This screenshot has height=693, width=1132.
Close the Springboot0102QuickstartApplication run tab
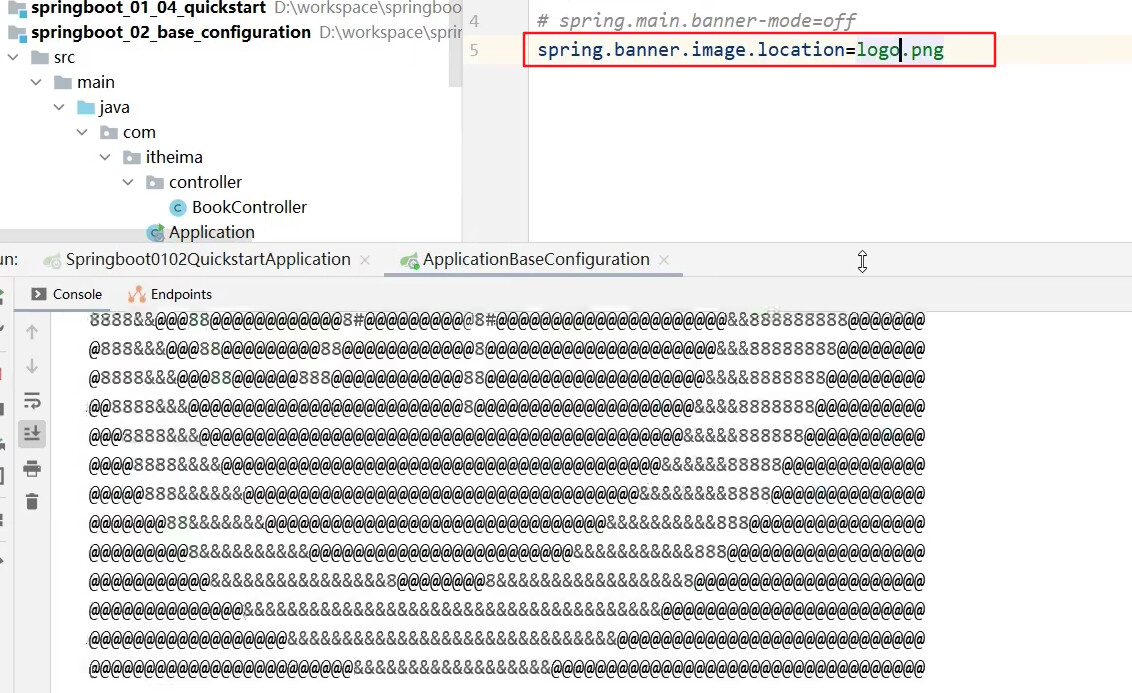coord(365,260)
